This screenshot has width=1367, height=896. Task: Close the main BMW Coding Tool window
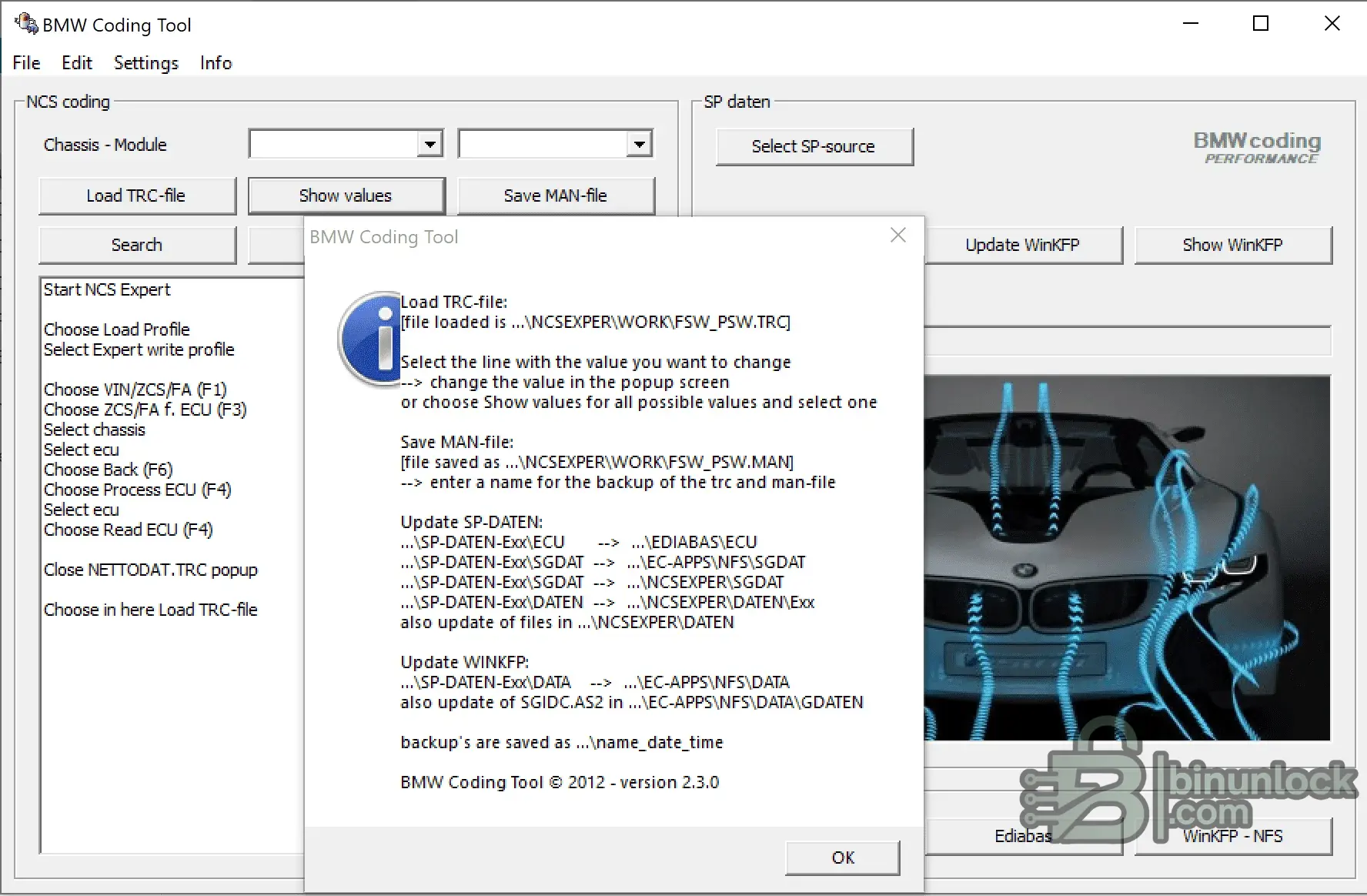click(1332, 24)
